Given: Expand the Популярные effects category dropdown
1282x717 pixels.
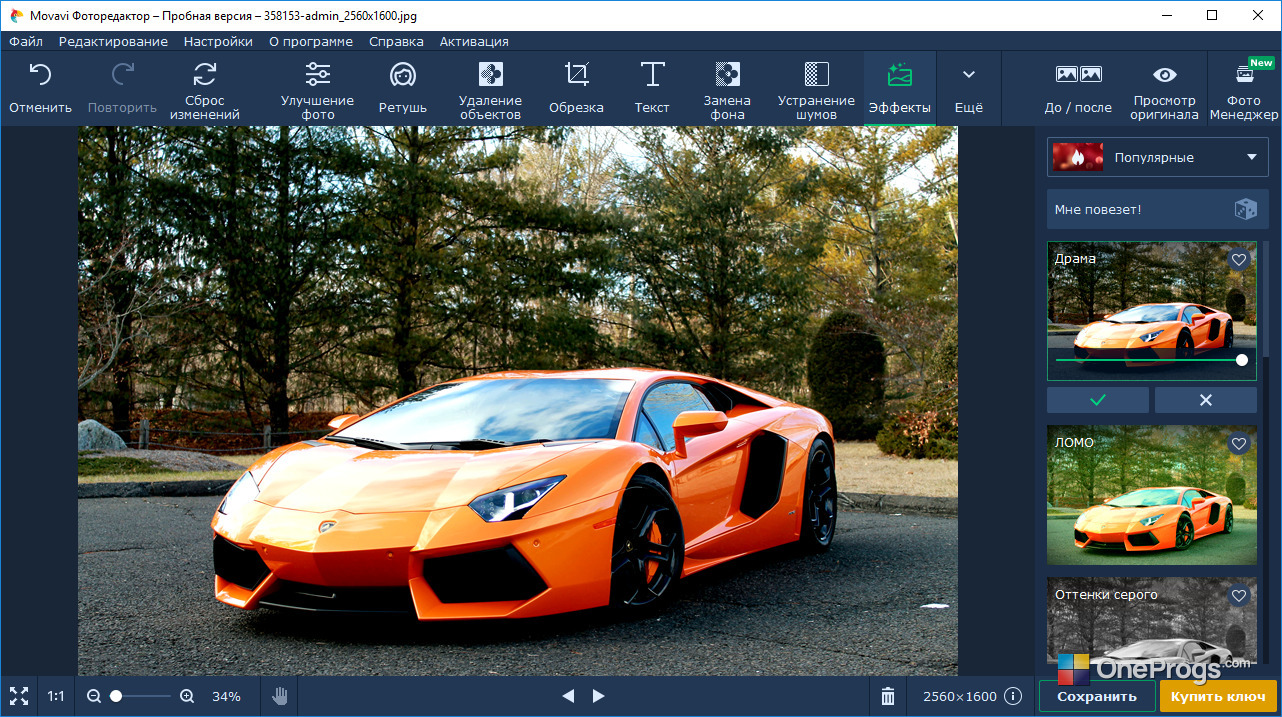Looking at the screenshot, I should (x=1158, y=157).
